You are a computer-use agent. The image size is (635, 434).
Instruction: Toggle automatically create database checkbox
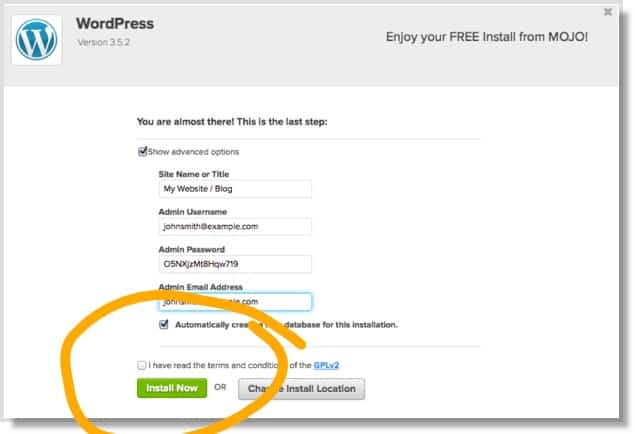point(164,324)
